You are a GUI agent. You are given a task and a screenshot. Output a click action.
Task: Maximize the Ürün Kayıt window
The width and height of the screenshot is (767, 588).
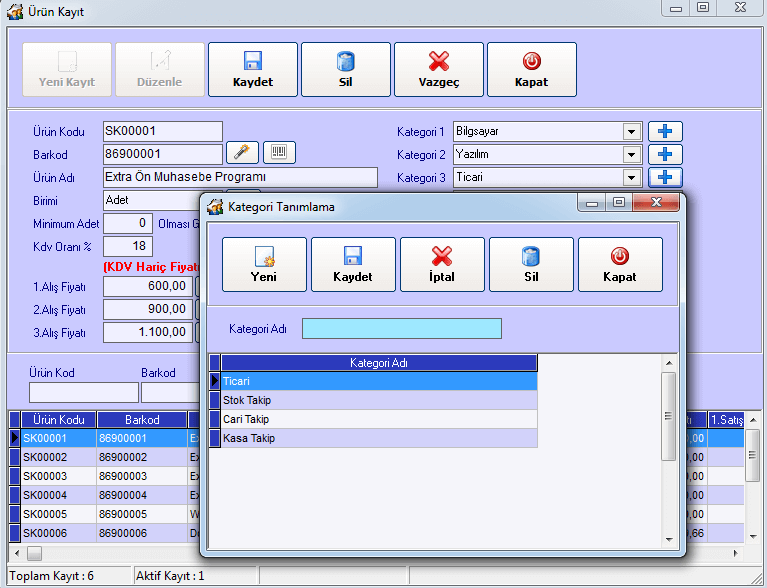tap(703, 7)
